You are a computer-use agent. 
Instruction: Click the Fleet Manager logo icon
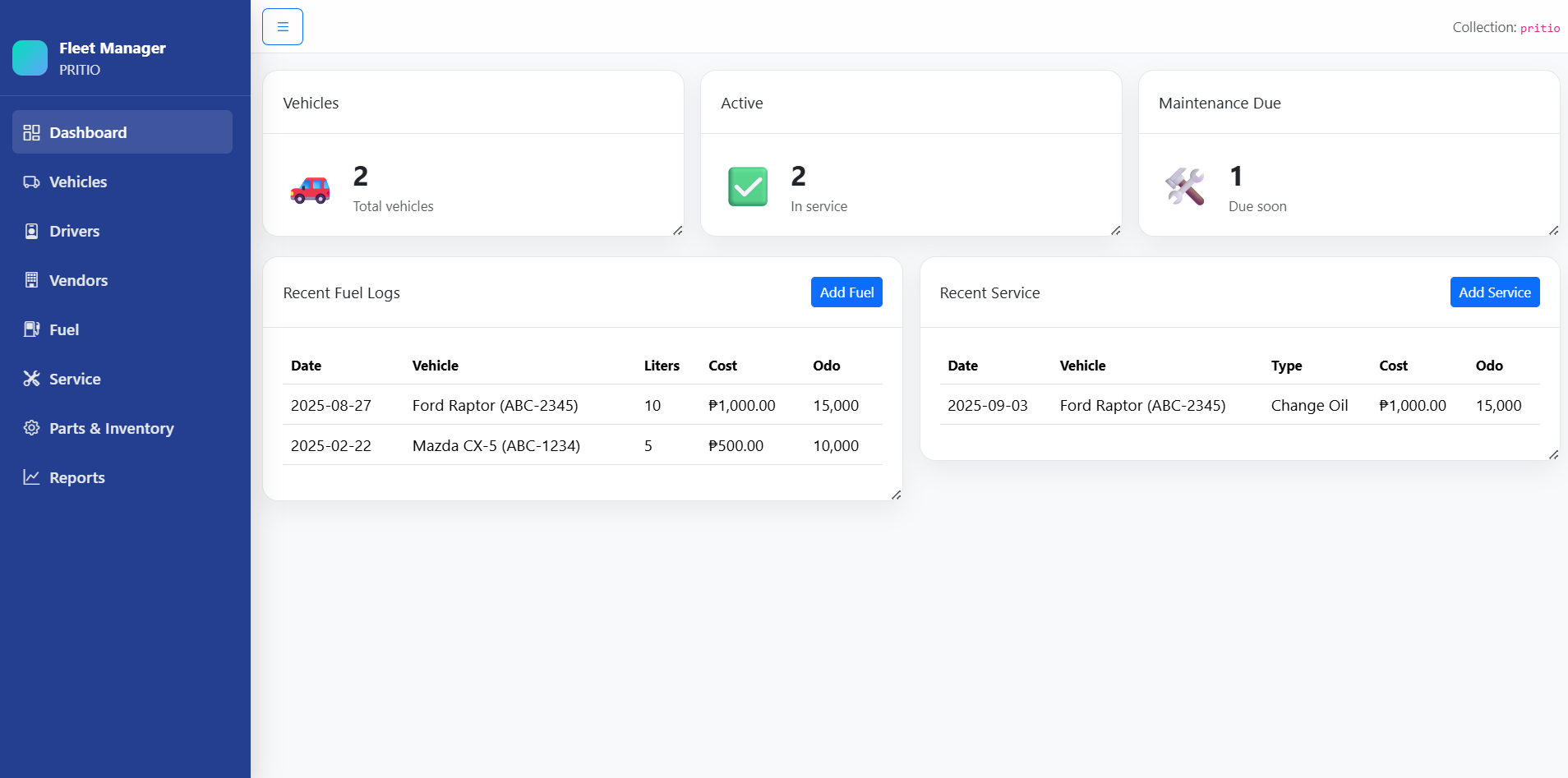(x=30, y=58)
